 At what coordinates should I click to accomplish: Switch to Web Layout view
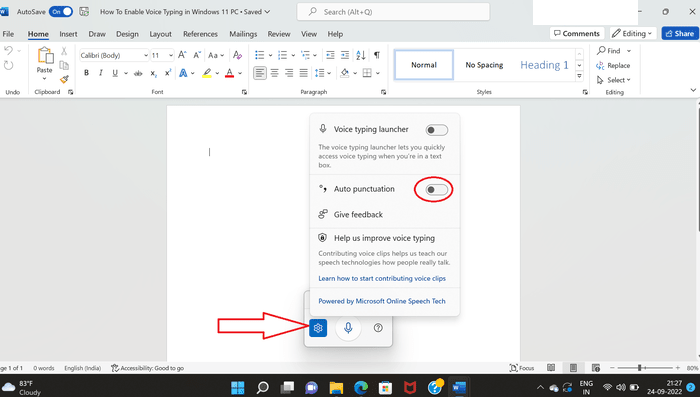tap(596, 368)
